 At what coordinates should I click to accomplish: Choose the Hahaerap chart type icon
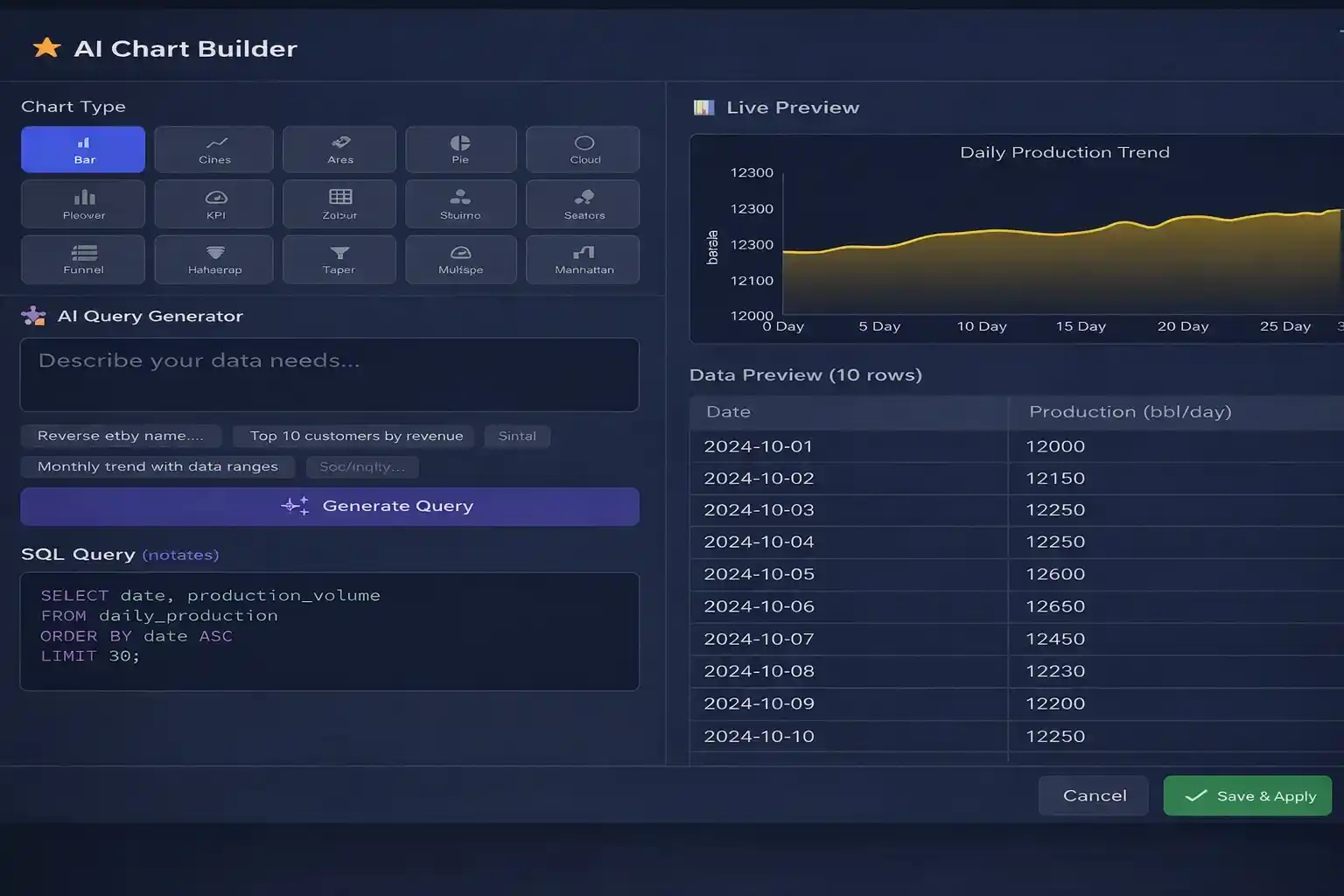tap(213, 259)
